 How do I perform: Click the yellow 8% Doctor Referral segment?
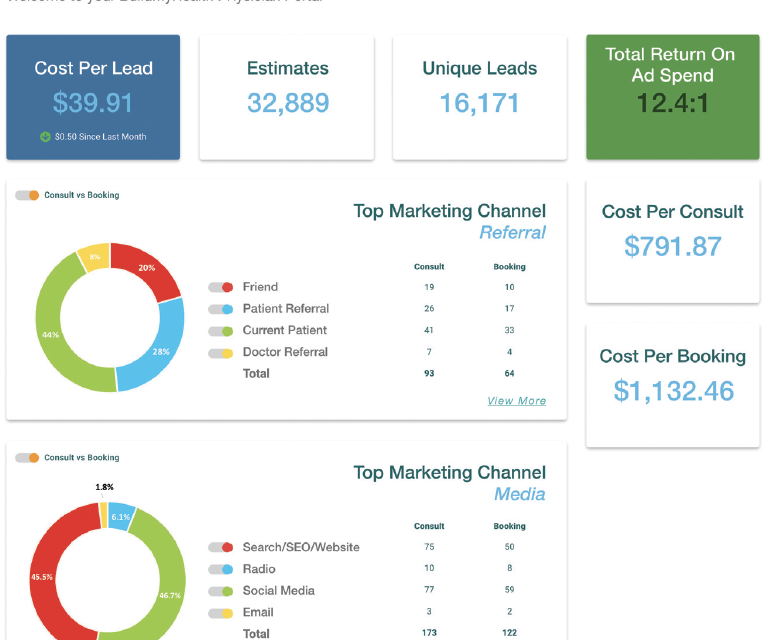click(x=95, y=257)
